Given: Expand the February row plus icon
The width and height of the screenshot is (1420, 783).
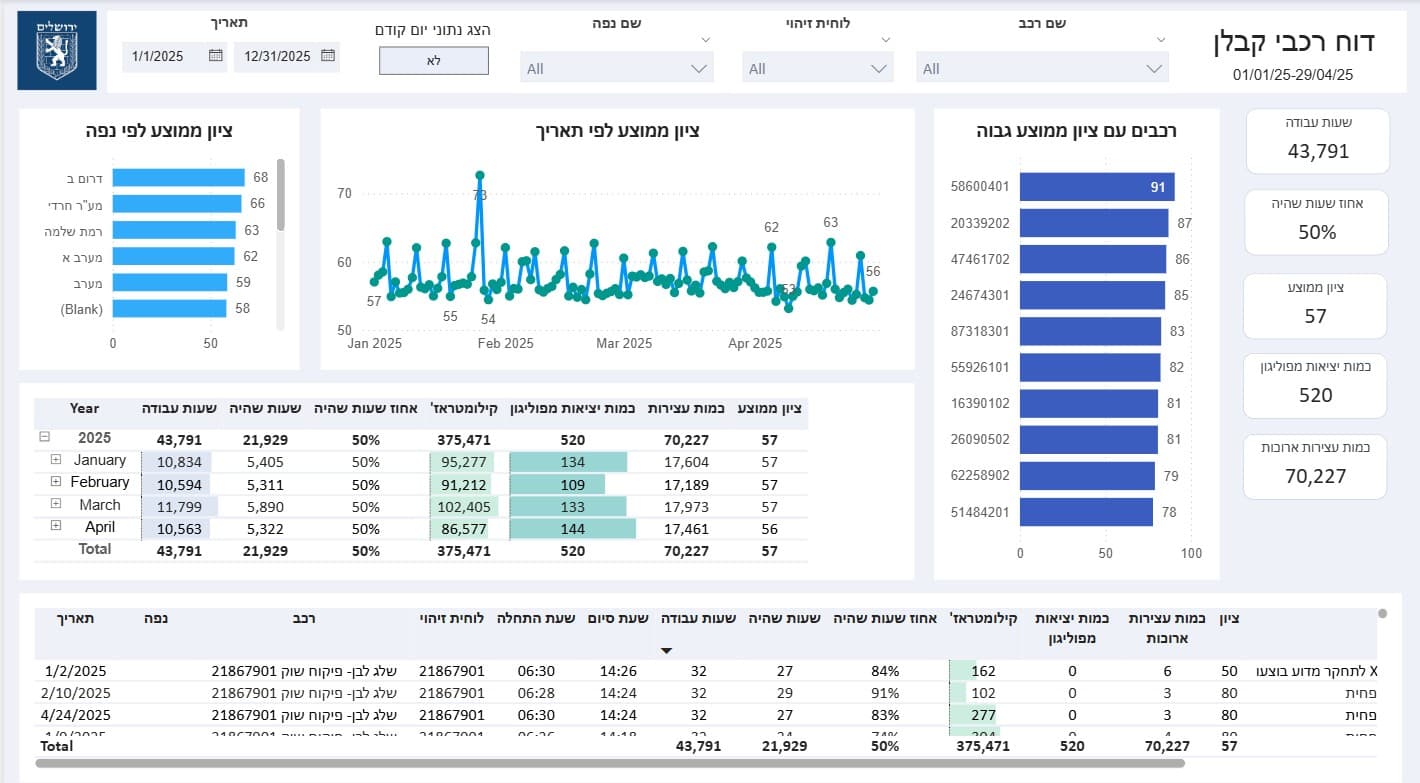Looking at the screenshot, I should coord(56,482).
